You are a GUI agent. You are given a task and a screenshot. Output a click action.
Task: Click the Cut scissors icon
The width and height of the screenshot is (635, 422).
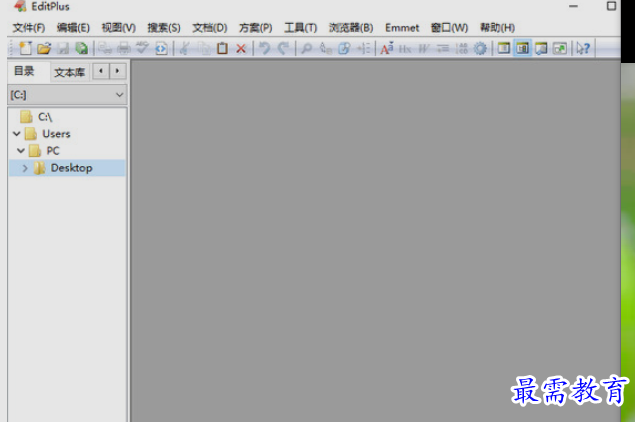coord(185,49)
